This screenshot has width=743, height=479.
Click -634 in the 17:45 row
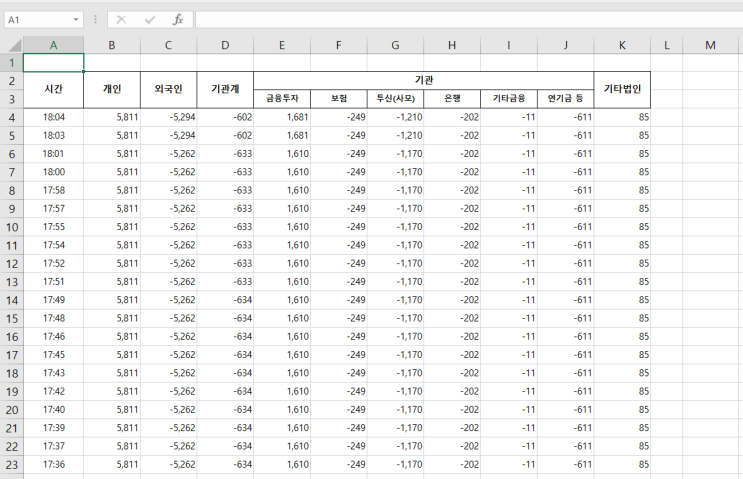point(225,355)
